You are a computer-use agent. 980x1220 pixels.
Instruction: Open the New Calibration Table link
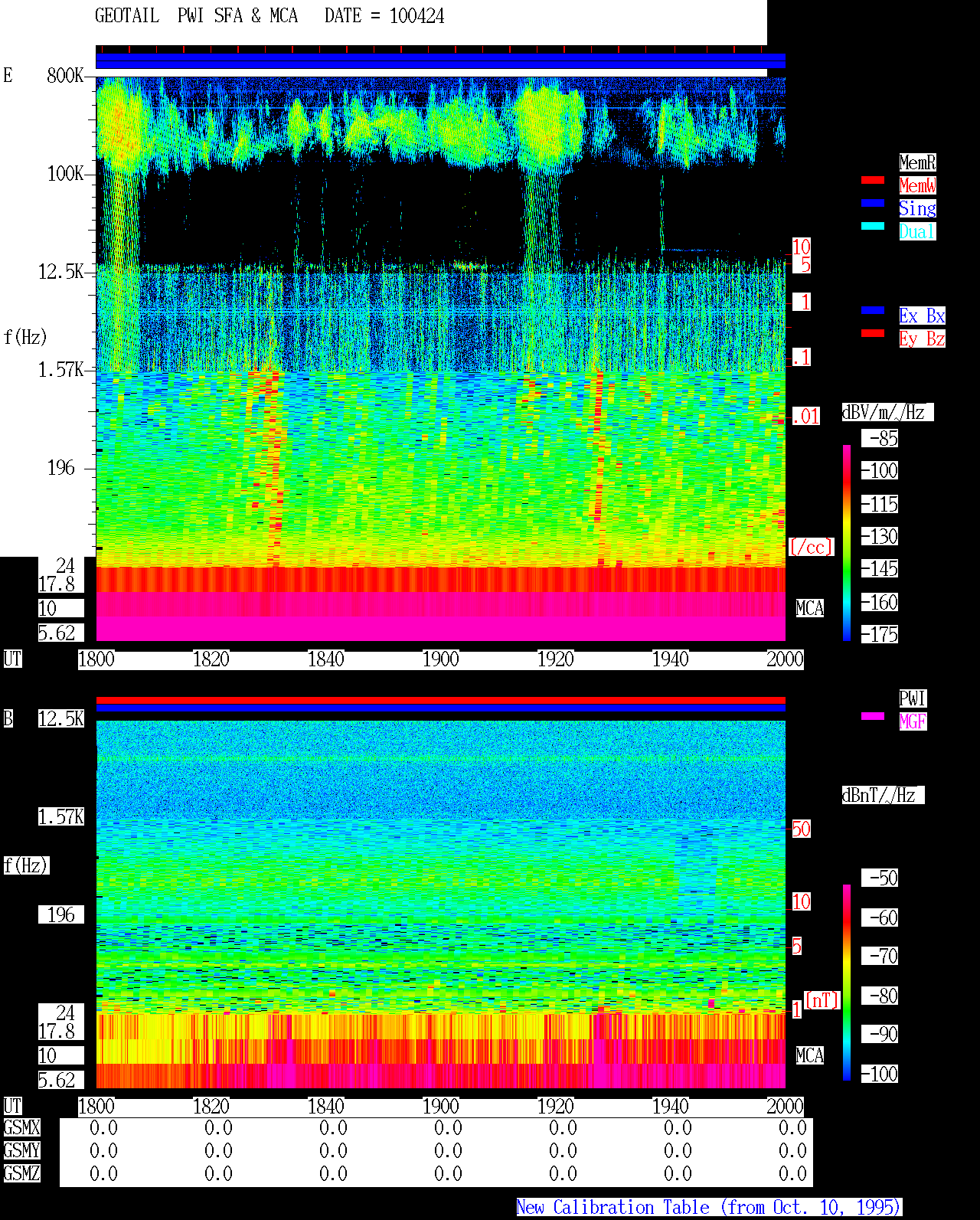pyautogui.click(x=709, y=1208)
